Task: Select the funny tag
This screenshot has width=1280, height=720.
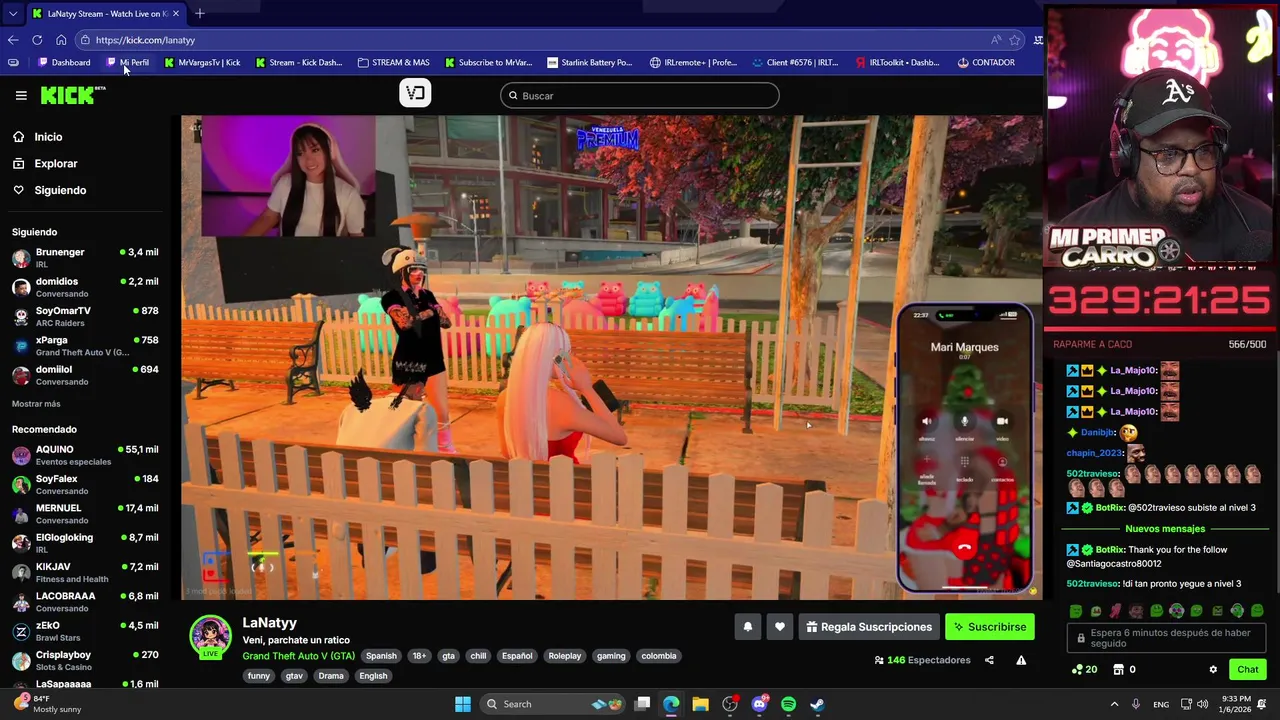Action: pos(259,676)
